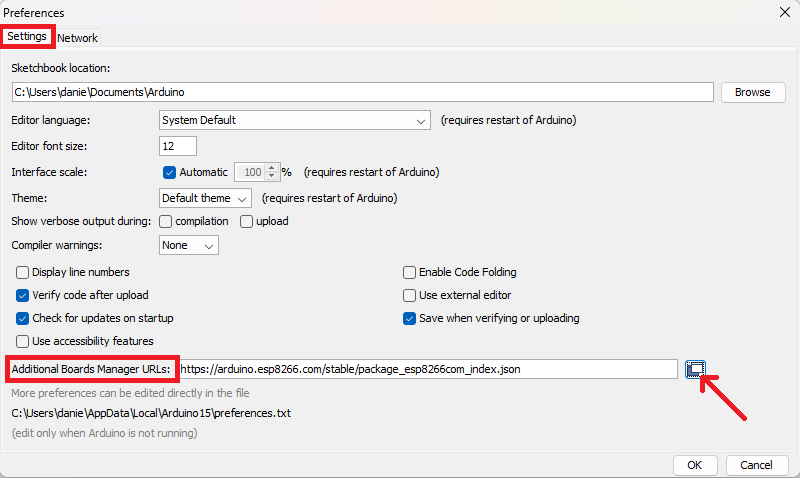Click the interface scale percentage field showing 100

tap(250, 172)
